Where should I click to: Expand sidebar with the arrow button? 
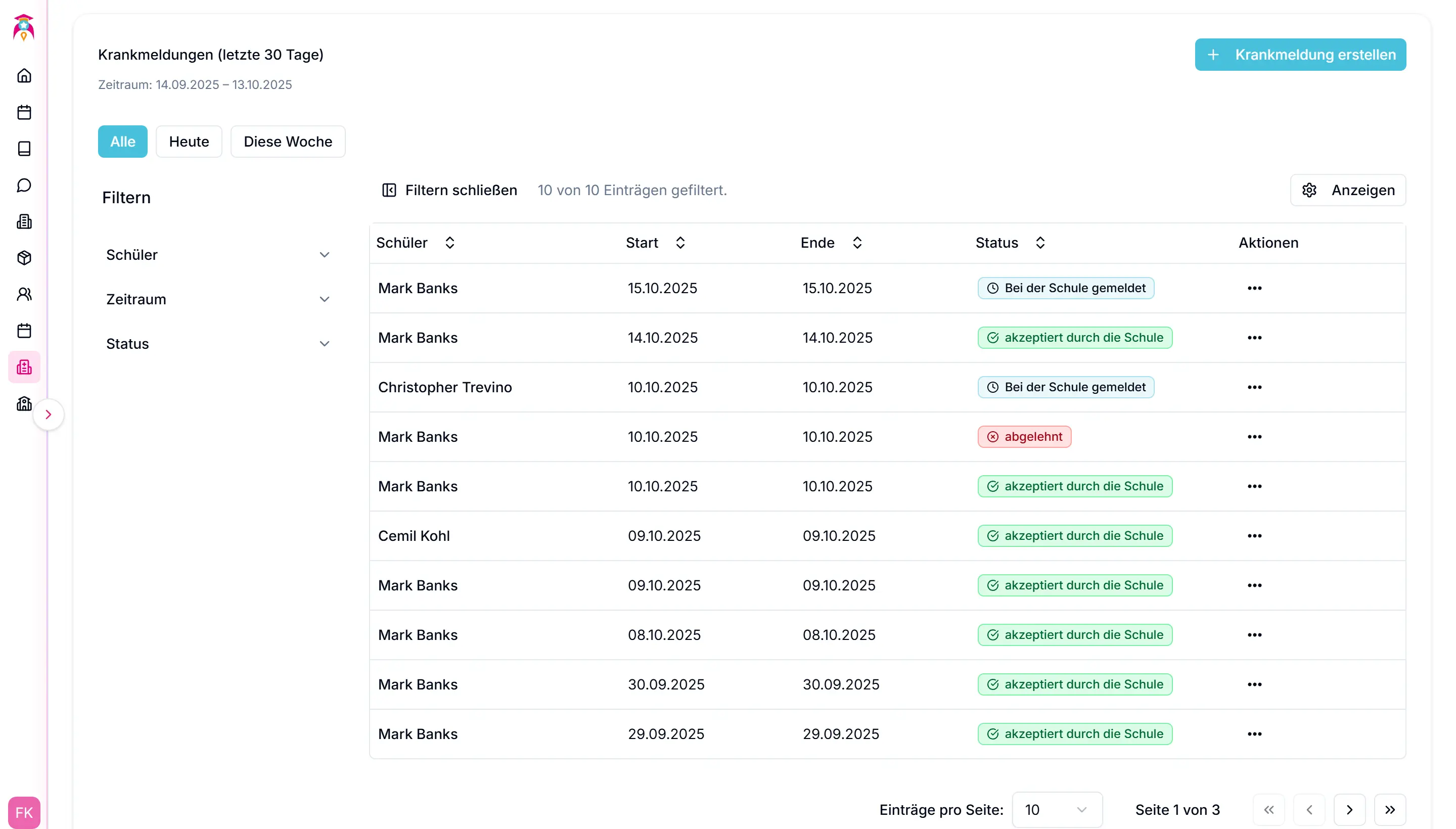point(49,414)
